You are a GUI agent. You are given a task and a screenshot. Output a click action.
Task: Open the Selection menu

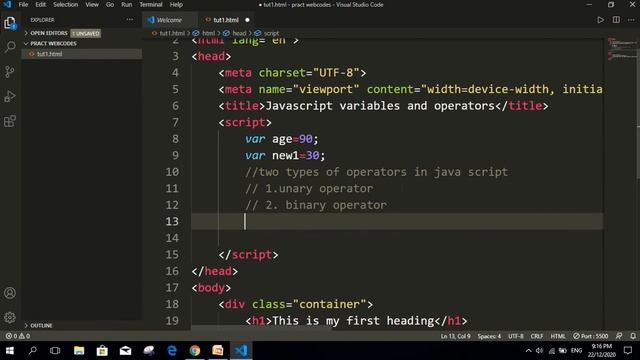[x=65, y=4]
